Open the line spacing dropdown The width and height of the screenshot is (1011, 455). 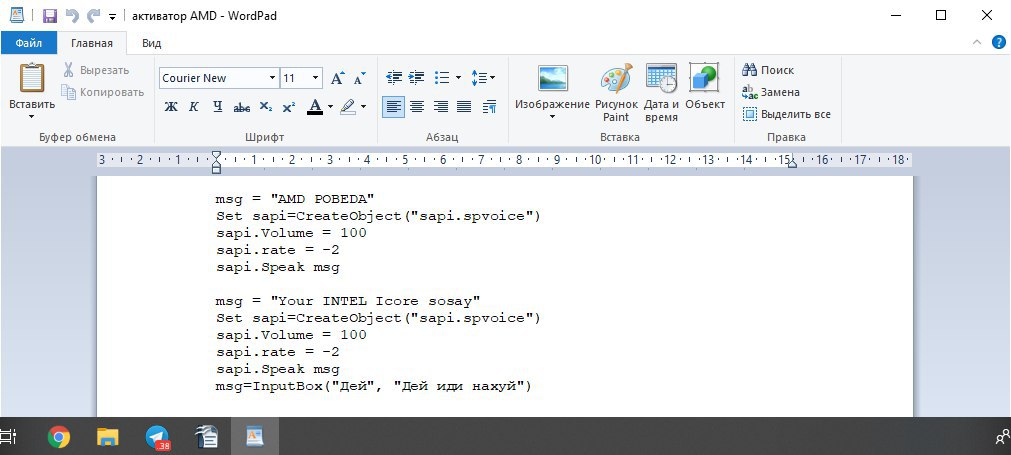click(x=483, y=78)
